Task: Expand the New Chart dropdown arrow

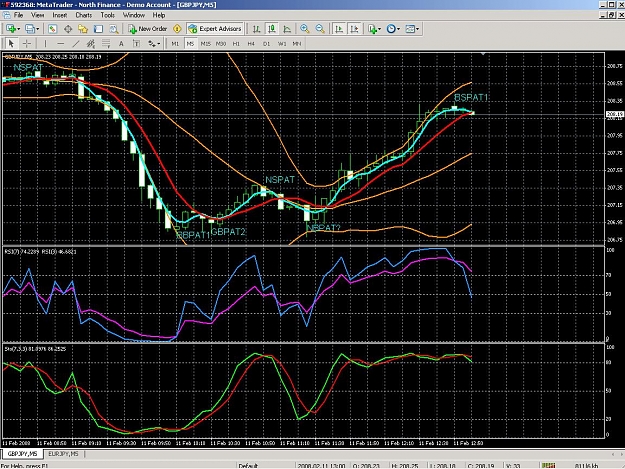Action: click(x=18, y=29)
